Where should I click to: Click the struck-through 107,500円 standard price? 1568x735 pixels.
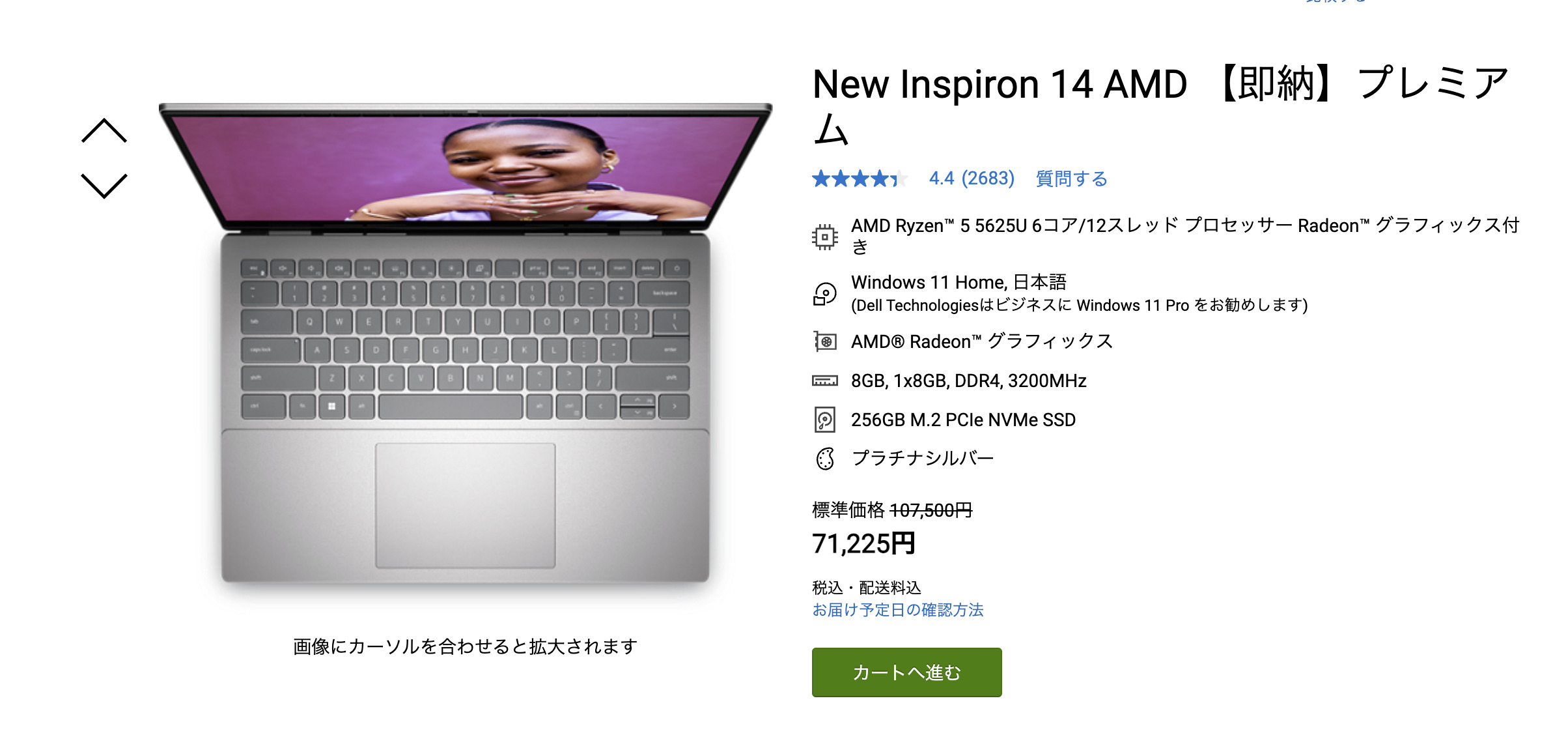[x=931, y=510]
